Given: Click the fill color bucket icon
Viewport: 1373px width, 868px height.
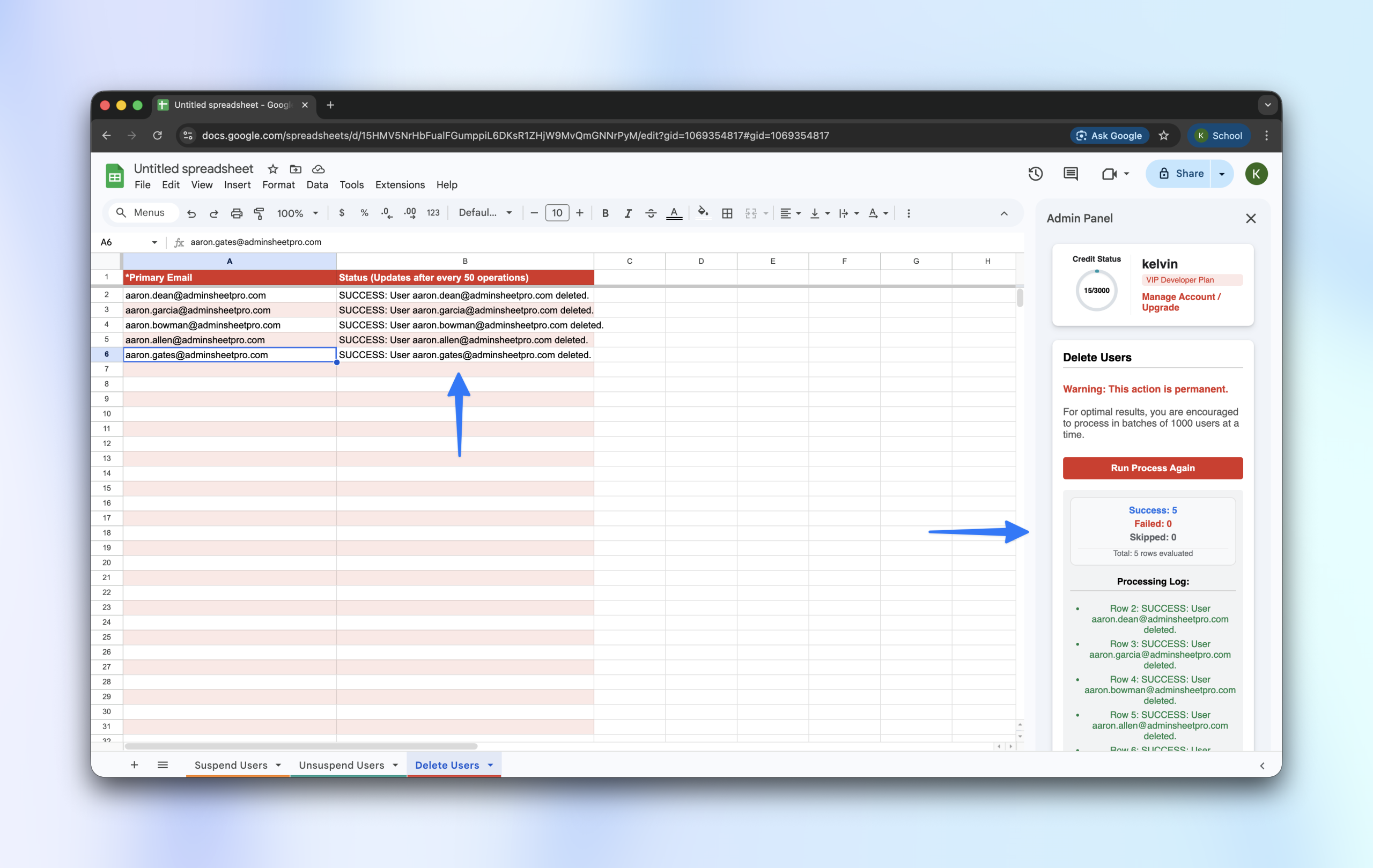Looking at the screenshot, I should click(x=703, y=213).
